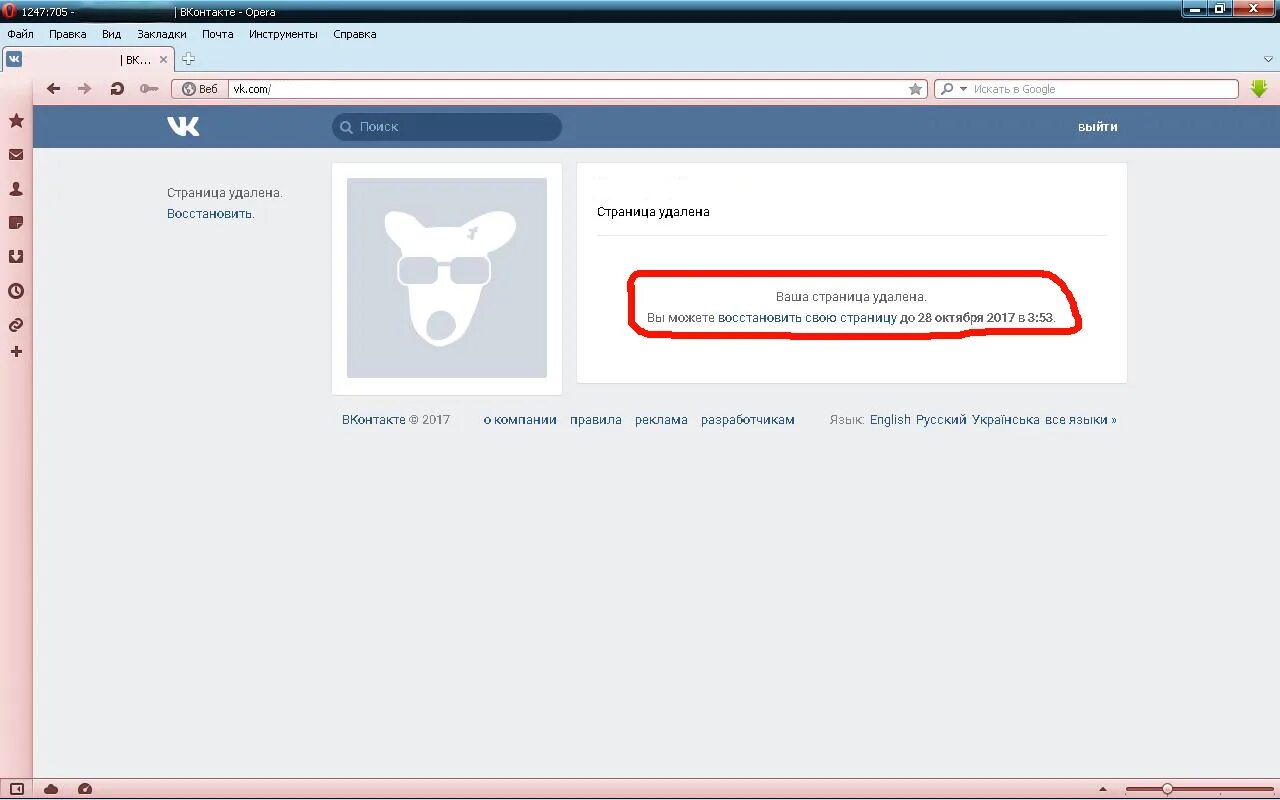Open the реклама footer link
Viewport: 1280px width, 800px height.
tap(661, 420)
